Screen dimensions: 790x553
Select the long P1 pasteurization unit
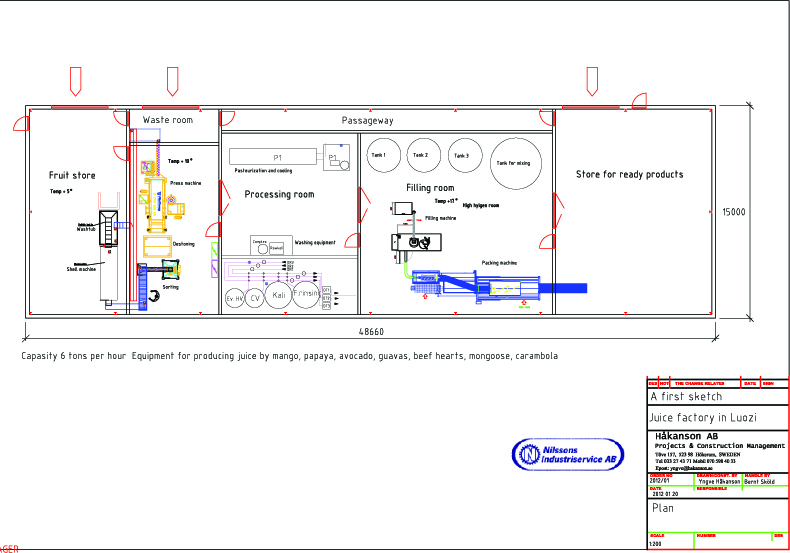click(276, 158)
